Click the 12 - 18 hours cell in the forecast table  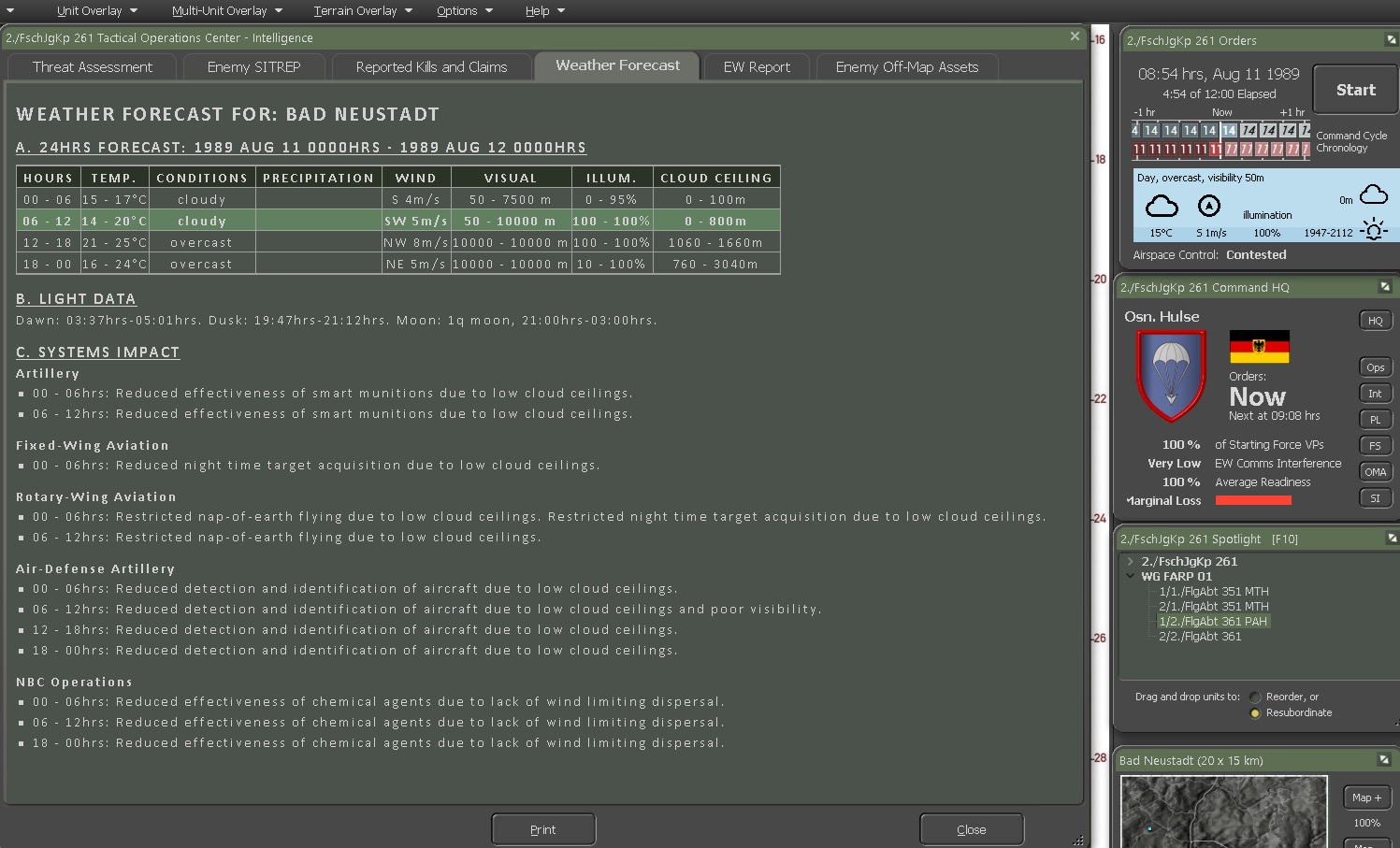pos(48,242)
